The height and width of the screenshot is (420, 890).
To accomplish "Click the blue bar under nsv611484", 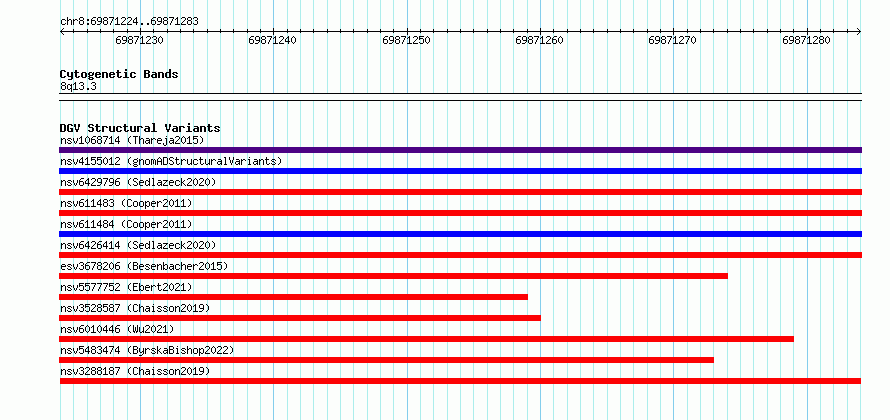I will point(460,234).
